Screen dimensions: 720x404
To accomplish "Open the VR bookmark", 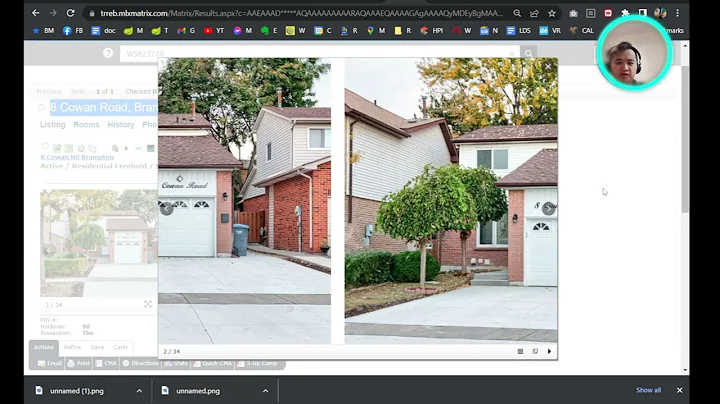I will [x=550, y=31].
